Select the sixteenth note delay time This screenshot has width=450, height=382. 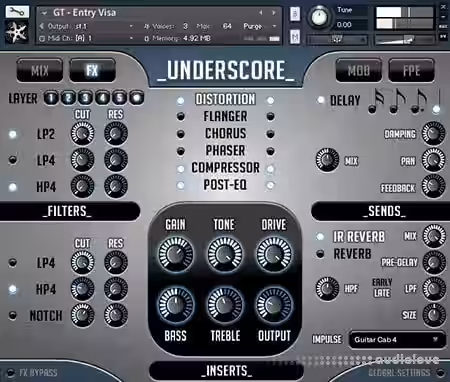tap(376, 101)
